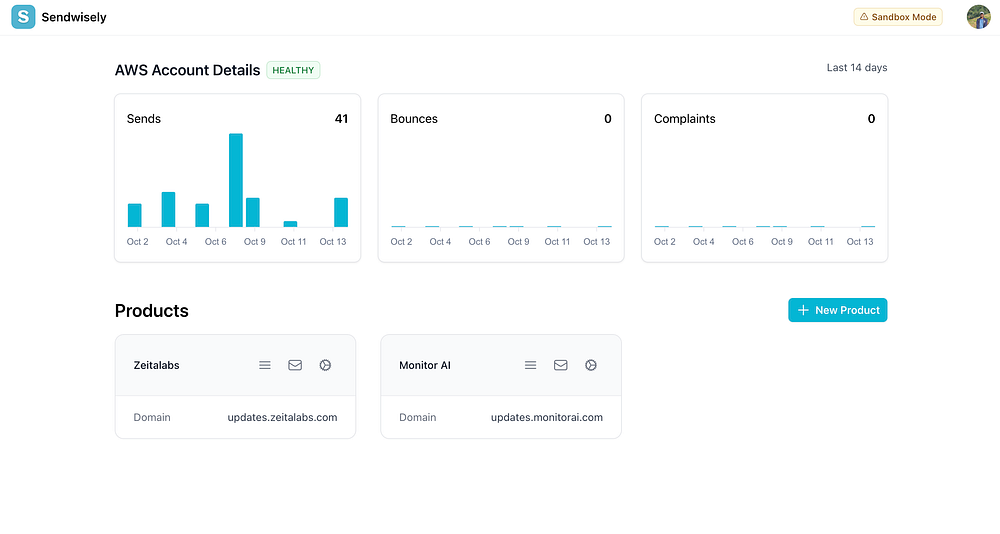
Task: Open the Zeitalabs product name
Action: click(156, 366)
